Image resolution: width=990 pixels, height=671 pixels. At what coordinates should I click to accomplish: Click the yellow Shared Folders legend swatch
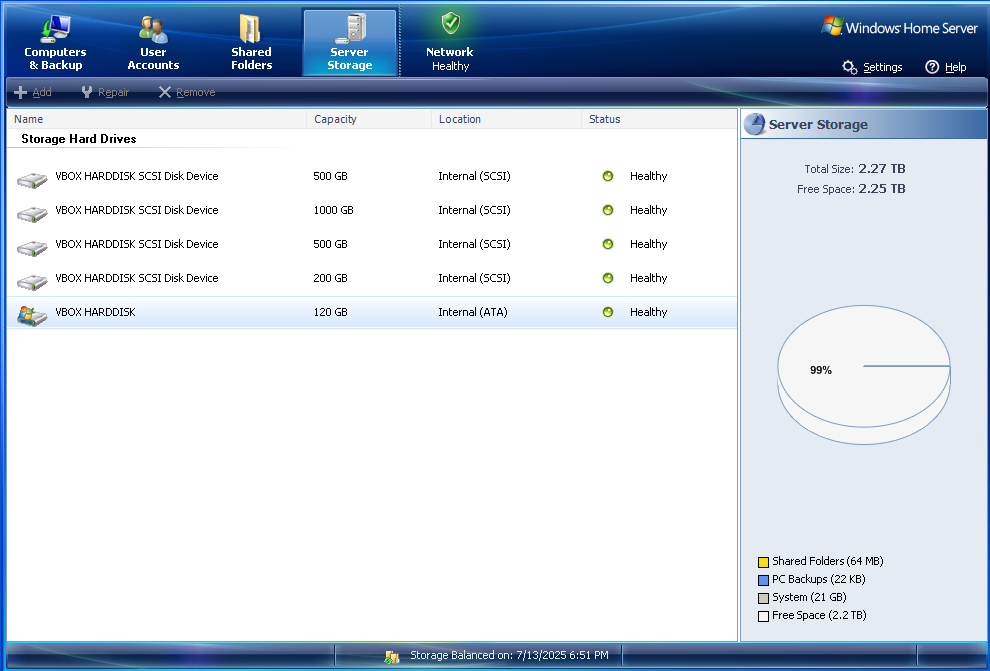[x=763, y=562]
